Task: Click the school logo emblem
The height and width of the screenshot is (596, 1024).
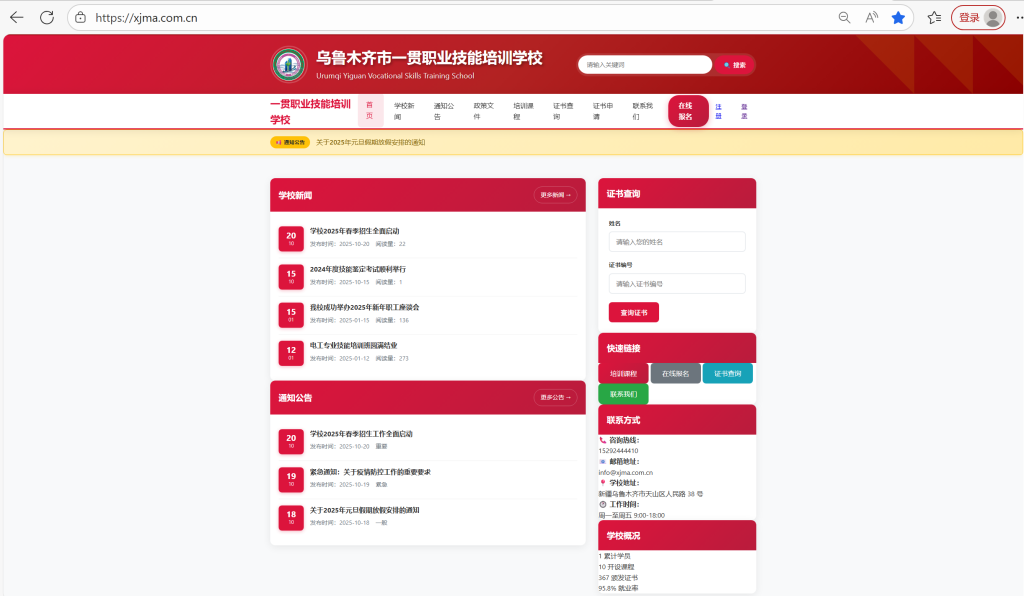Action: 289,65
